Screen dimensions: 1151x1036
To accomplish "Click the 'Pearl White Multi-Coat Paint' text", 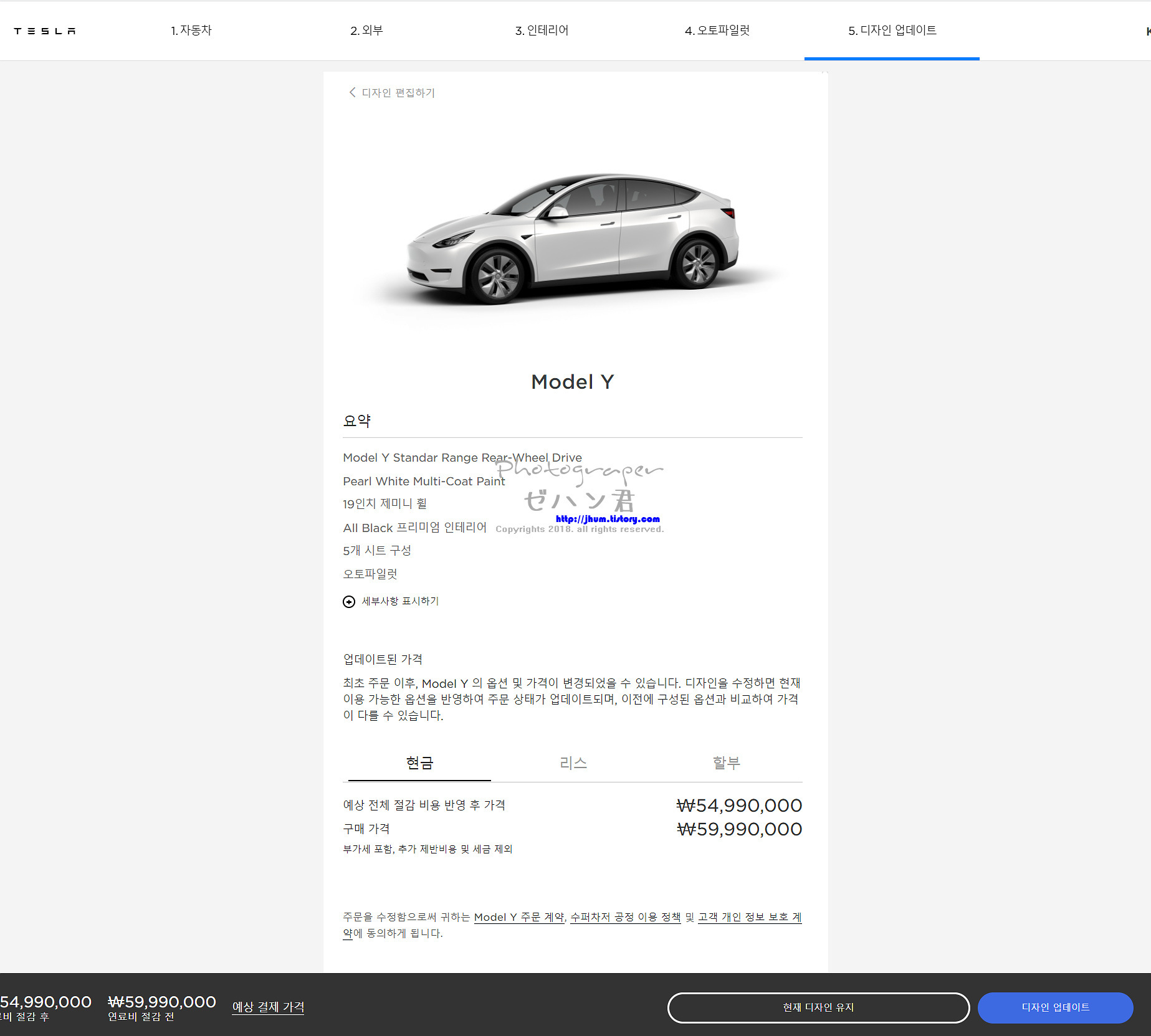I will click(424, 481).
